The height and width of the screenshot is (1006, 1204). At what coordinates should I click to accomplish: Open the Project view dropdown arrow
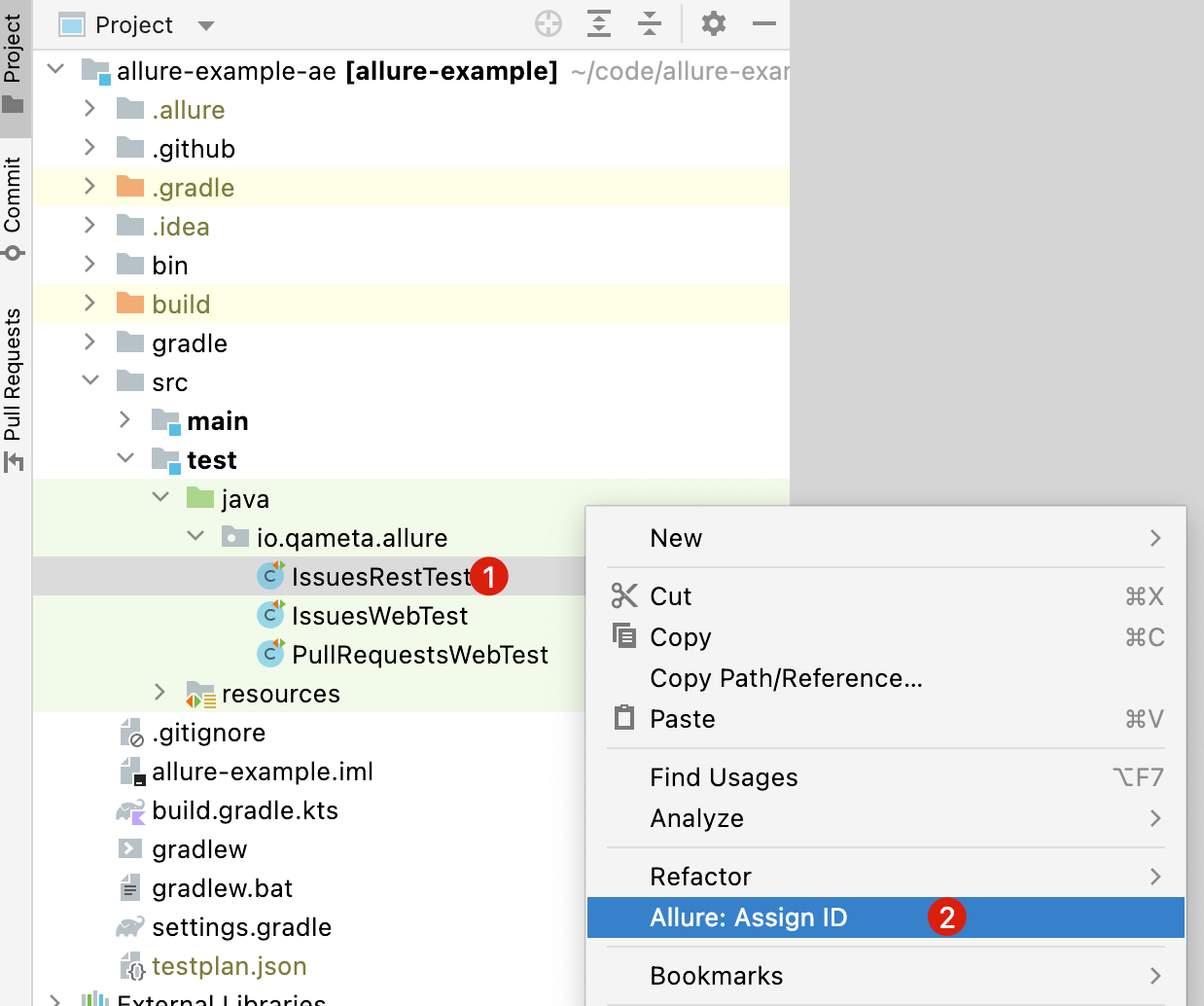pyautogui.click(x=205, y=25)
